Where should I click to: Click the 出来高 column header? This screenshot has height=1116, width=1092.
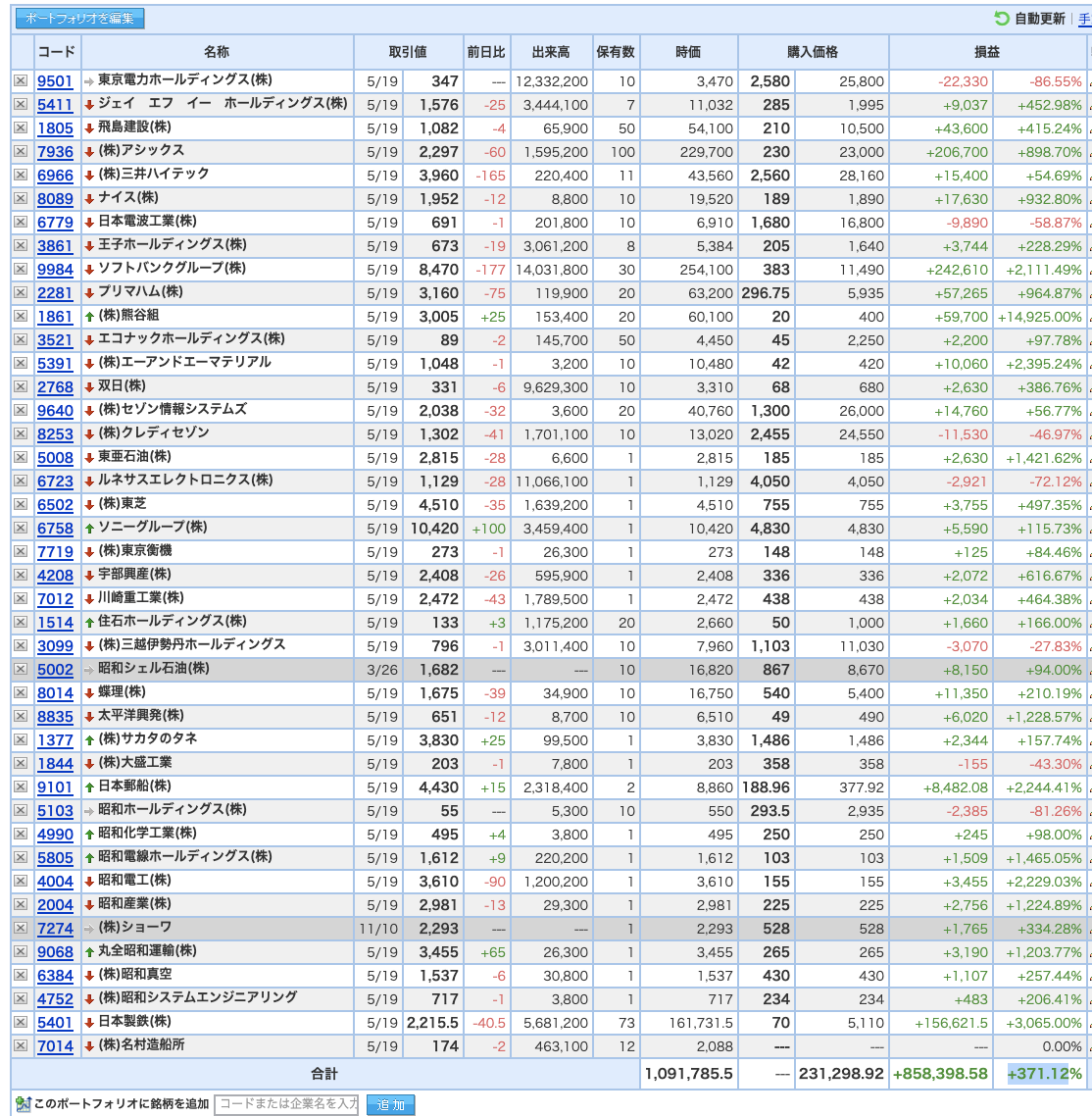(551, 52)
